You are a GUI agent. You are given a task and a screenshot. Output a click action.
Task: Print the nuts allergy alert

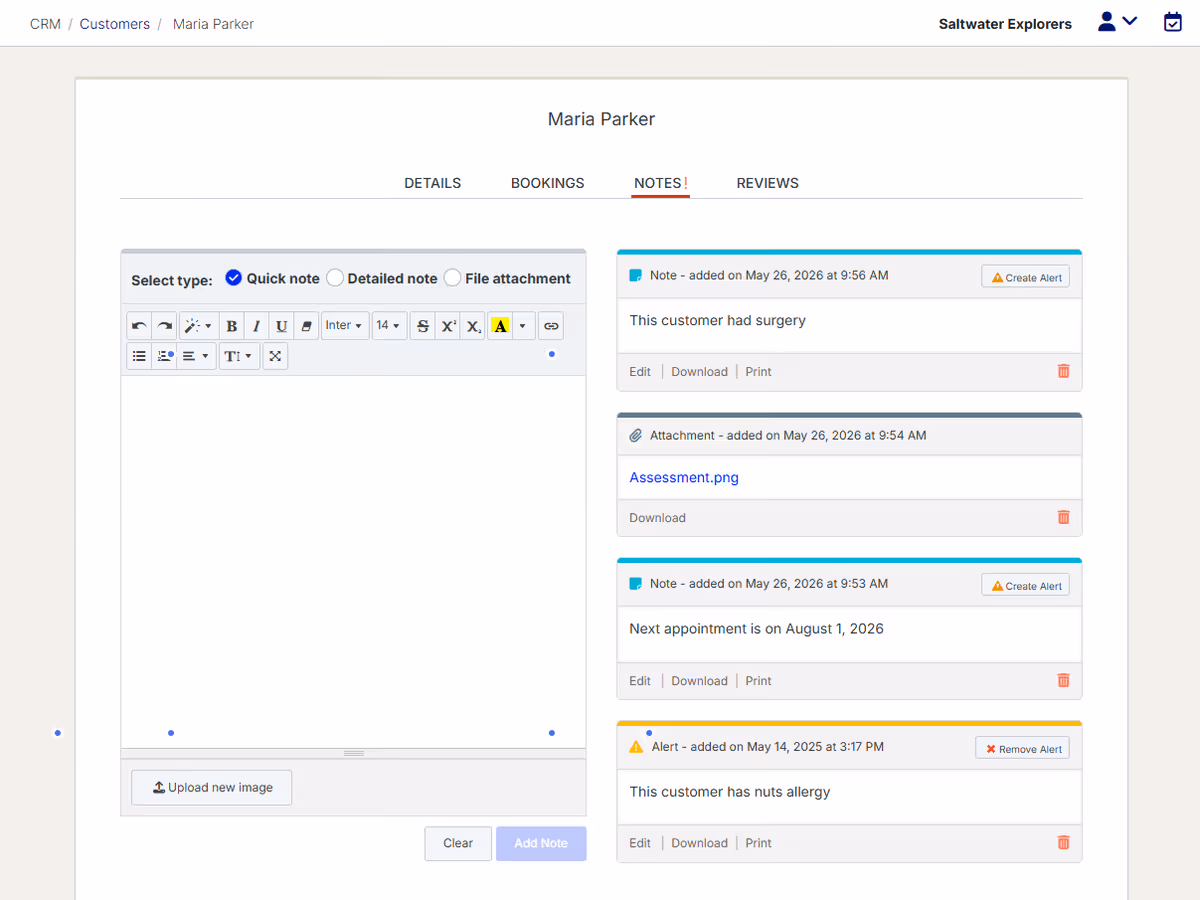[x=759, y=842]
